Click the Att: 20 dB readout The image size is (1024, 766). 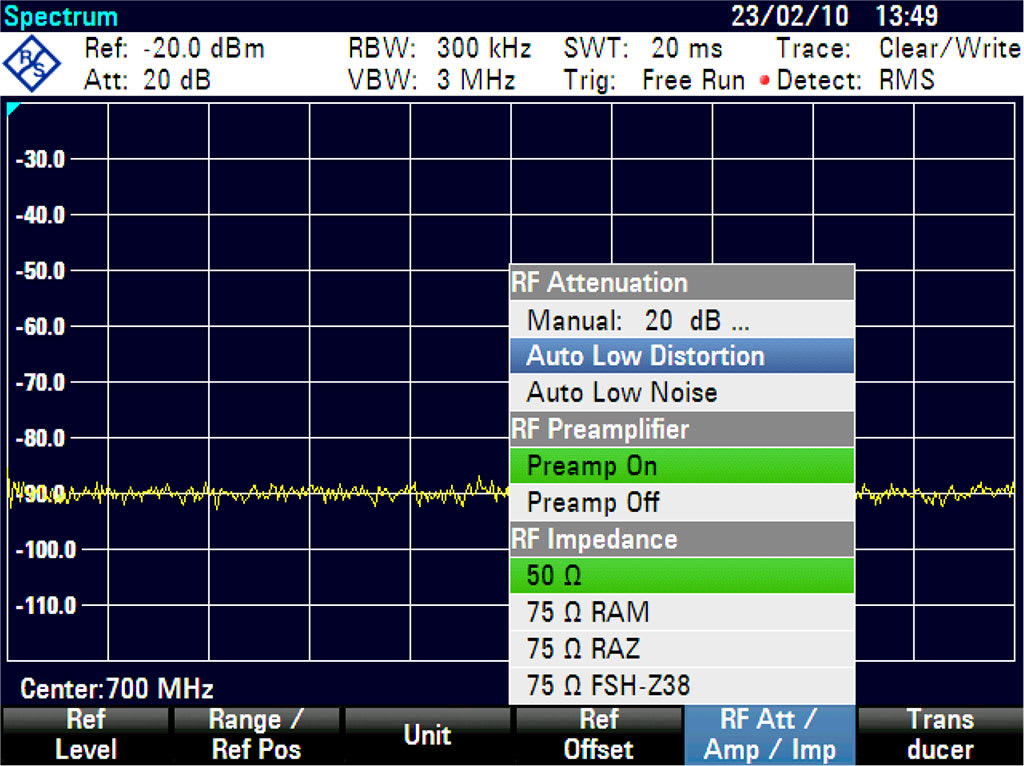pos(148,80)
